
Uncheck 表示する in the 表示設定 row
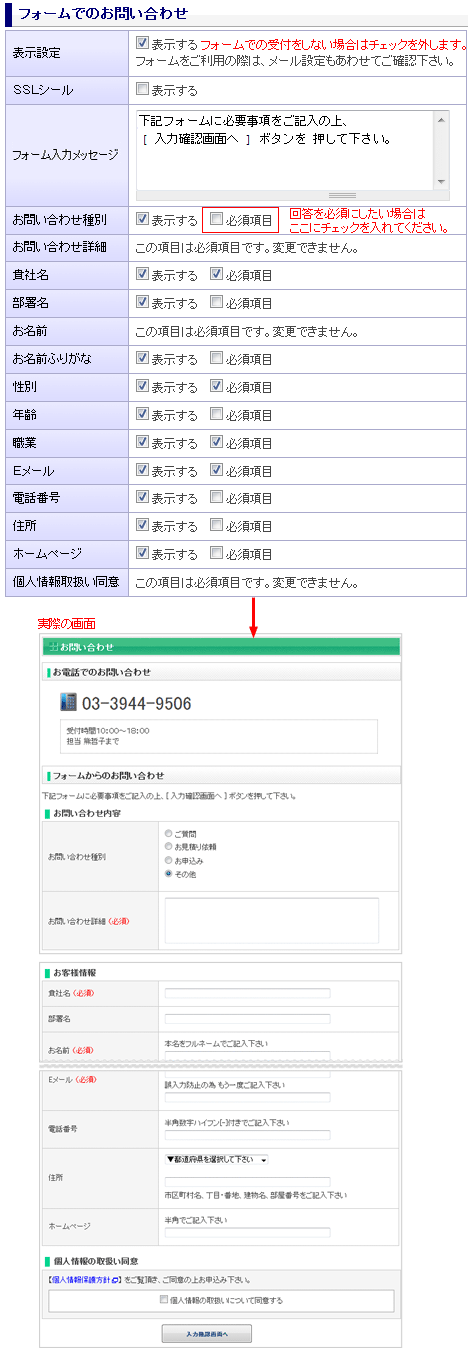pos(142,44)
